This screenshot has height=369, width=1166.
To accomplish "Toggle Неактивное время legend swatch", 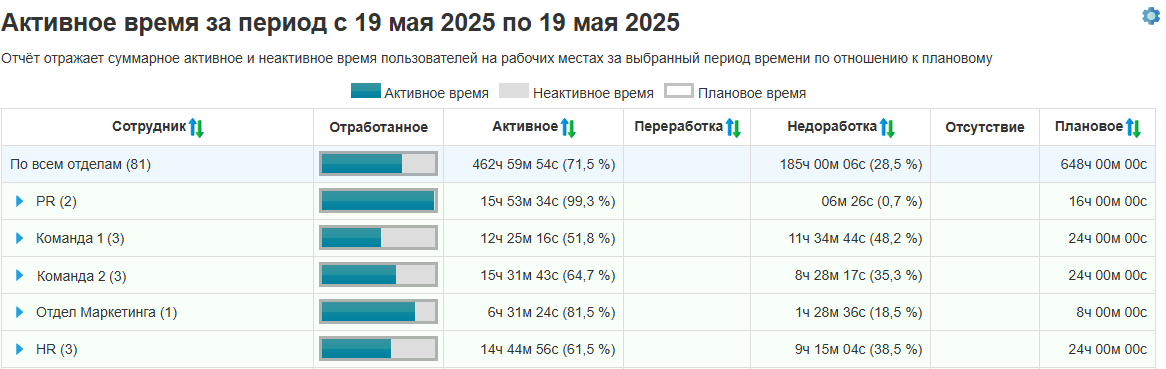I will [x=513, y=92].
